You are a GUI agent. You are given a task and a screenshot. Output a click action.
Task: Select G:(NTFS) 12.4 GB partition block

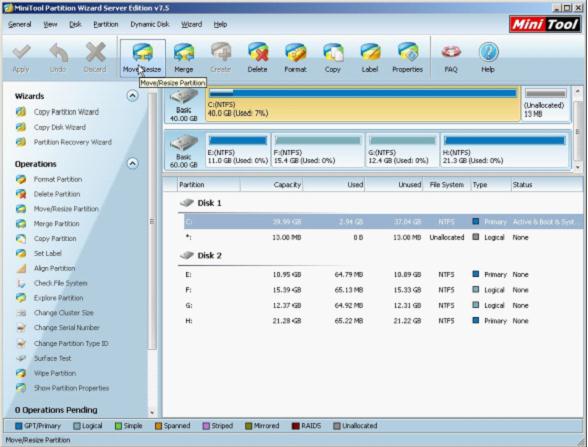(x=402, y=150)
